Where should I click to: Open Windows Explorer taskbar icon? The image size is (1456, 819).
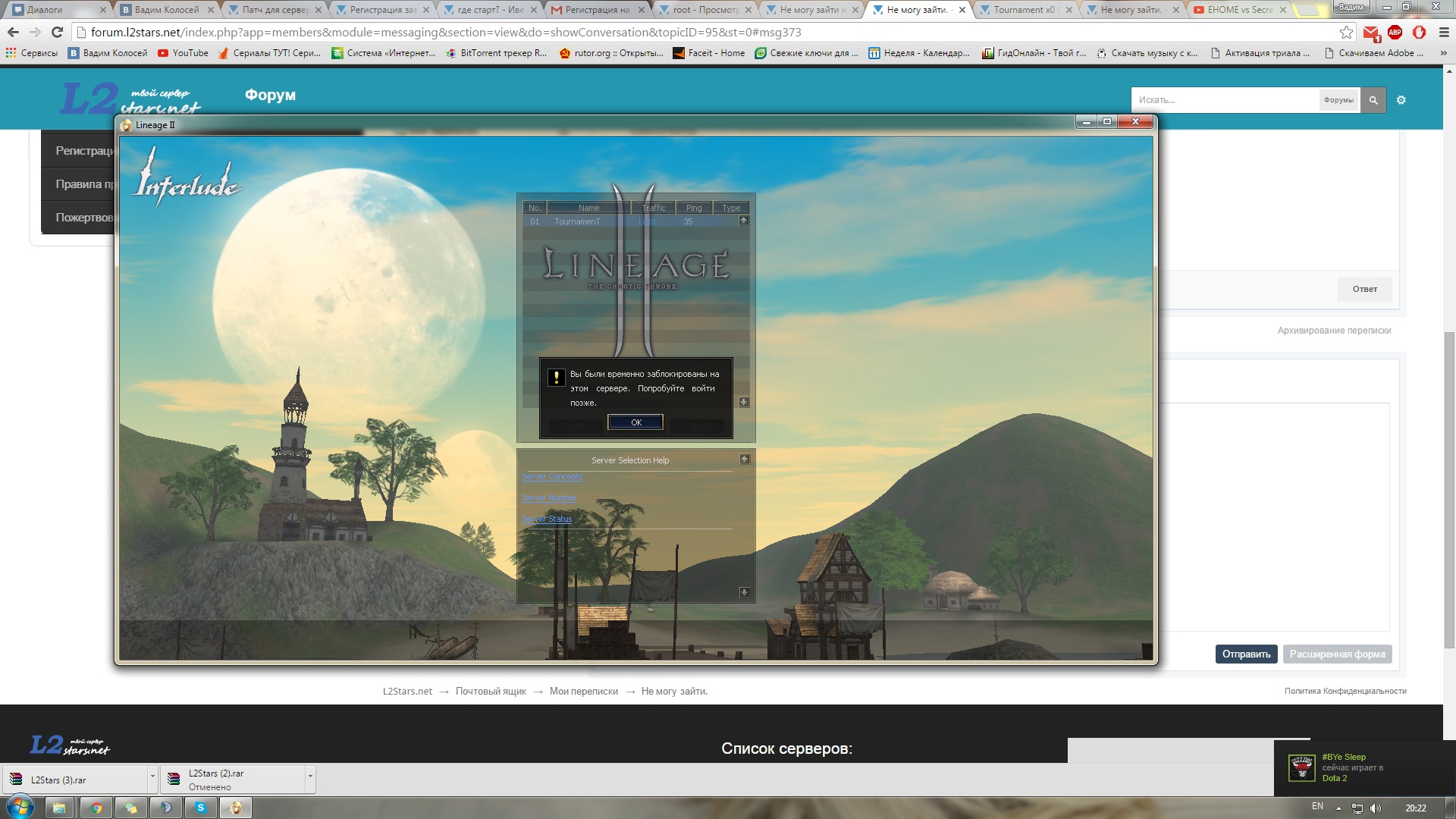pyautogui.click(x=59, y=808)
